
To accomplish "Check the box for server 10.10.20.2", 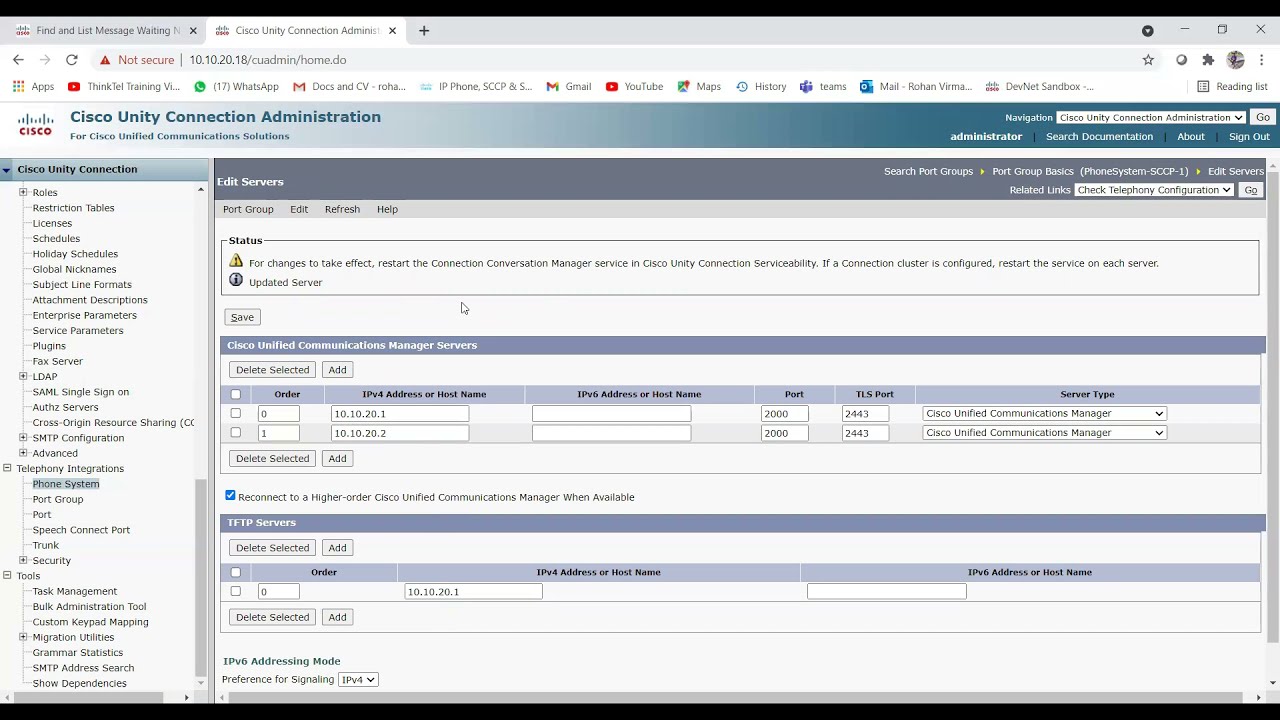I will 236,433.
